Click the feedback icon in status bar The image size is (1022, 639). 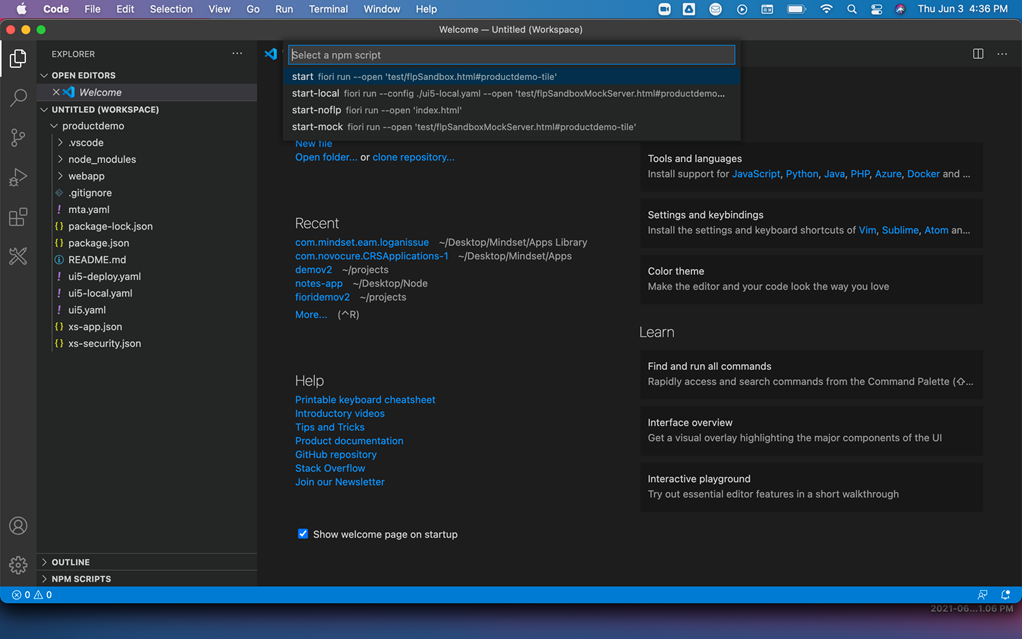[x=982, y=595]
